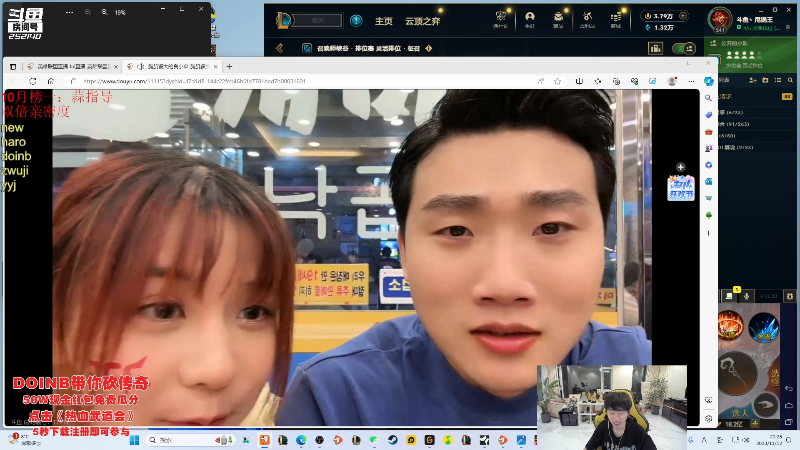Click the plus button on video overlay
Image resolution: width=800 pixels, height=450 pixels.
(681, 167)
